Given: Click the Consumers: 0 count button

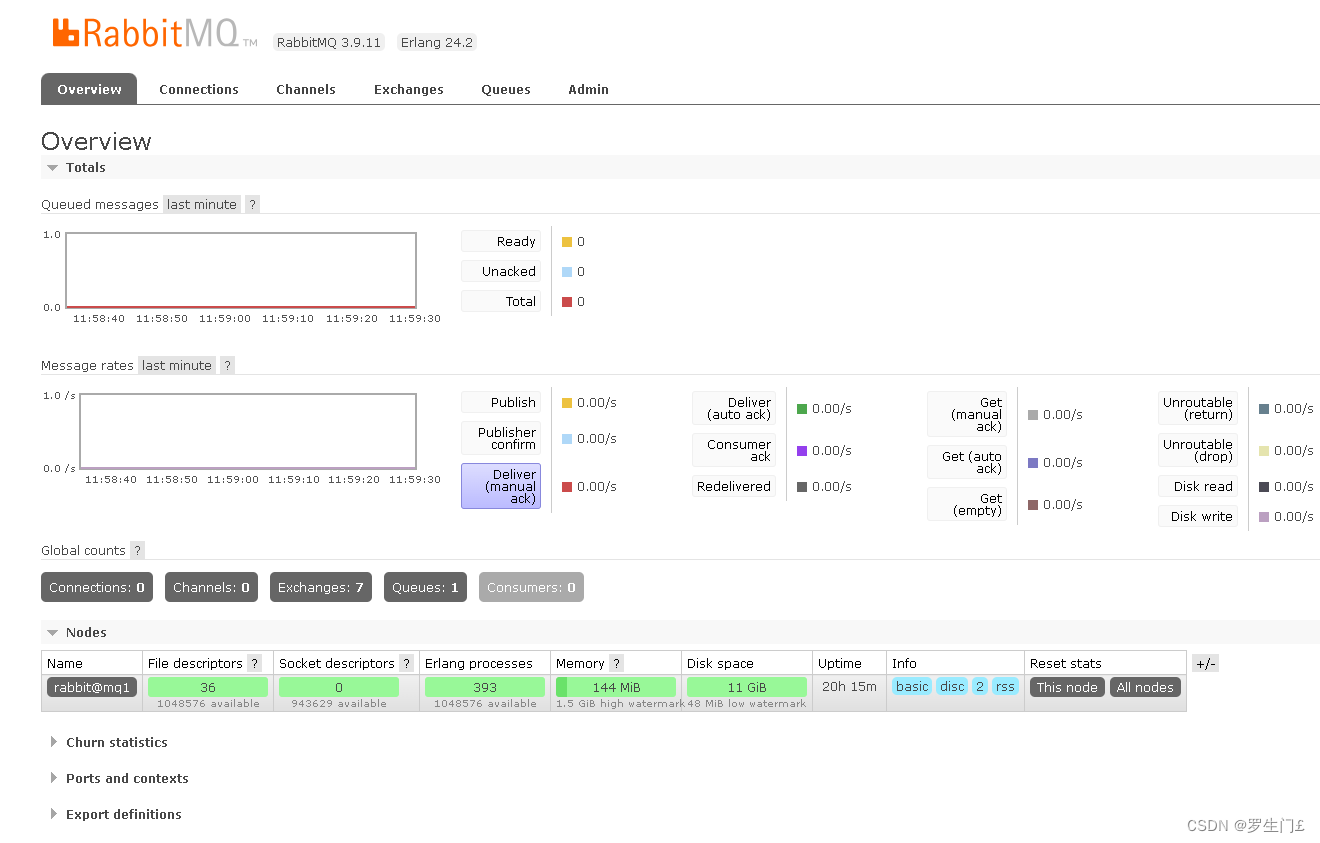Looking at the screenshot, I should click(x=531, y=587).
